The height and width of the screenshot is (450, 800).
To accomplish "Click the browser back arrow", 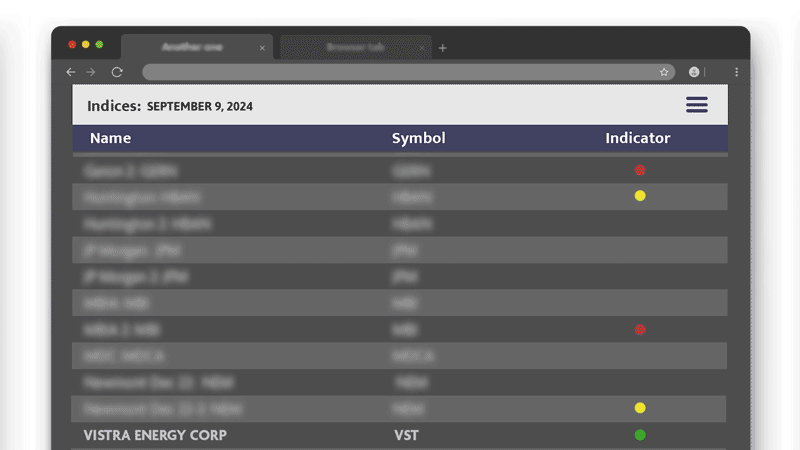I will pyautogui.click(x=70, y=72).
